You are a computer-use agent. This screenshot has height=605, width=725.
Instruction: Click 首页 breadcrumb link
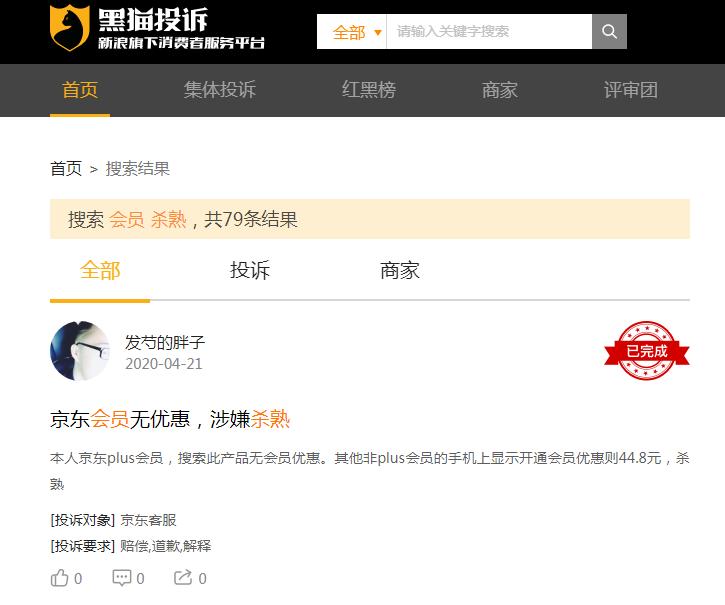pos(66,168)
